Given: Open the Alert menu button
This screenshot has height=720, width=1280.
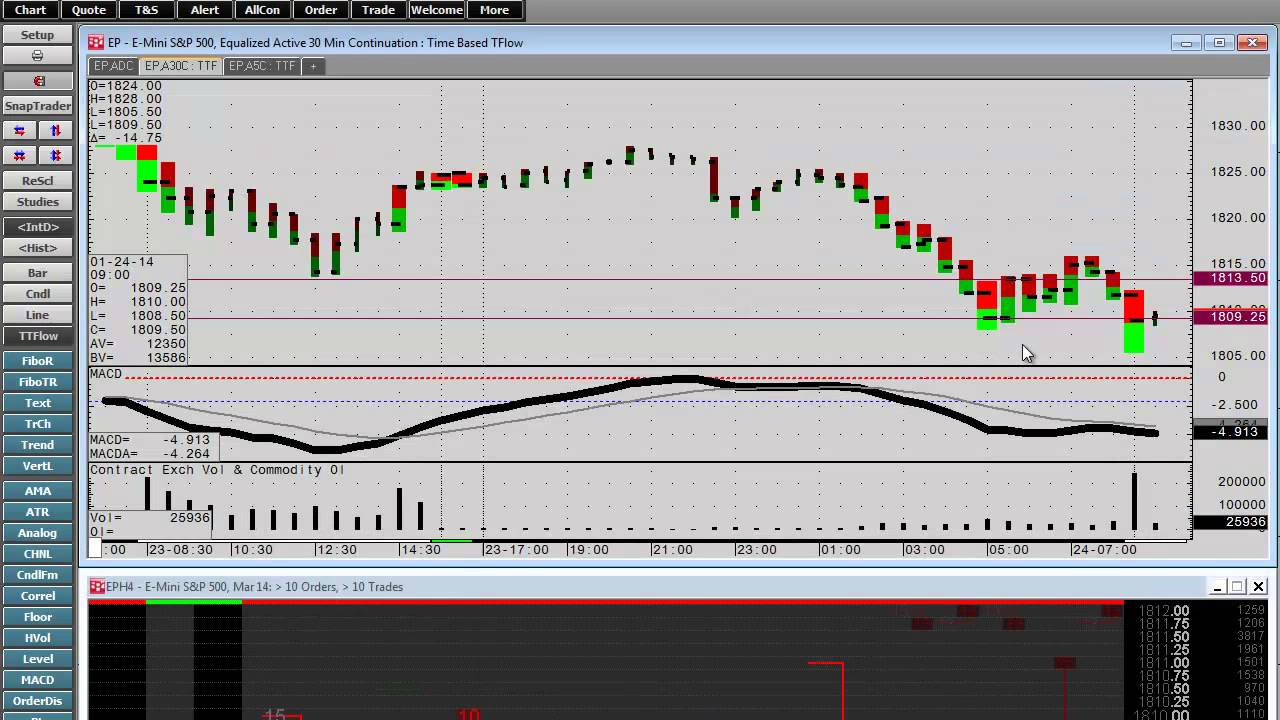Looking at the screenshot, I should click(204, 10).
